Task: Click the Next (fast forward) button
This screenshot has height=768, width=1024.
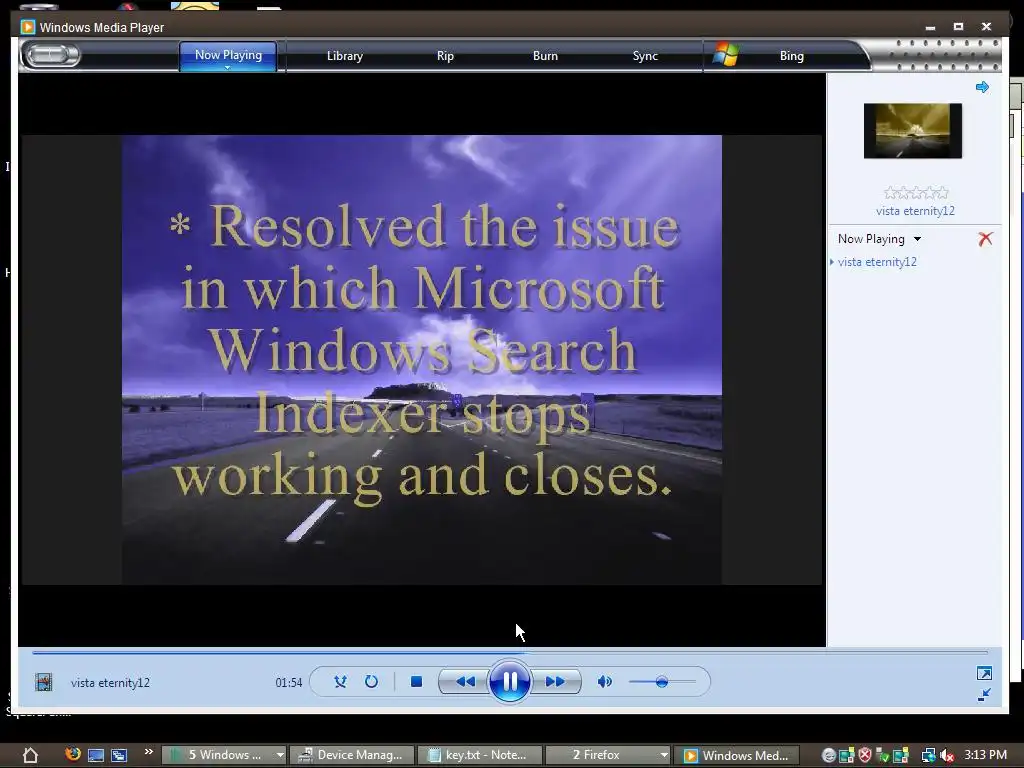Action: tap(554, 682)
